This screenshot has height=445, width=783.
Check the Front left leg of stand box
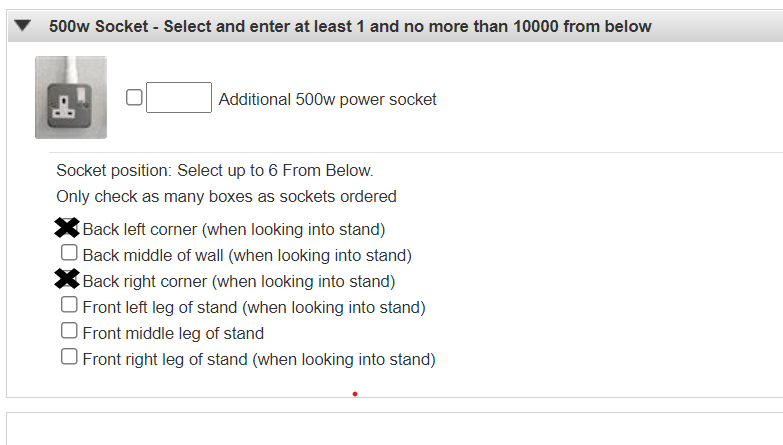(x=69, y=305)
